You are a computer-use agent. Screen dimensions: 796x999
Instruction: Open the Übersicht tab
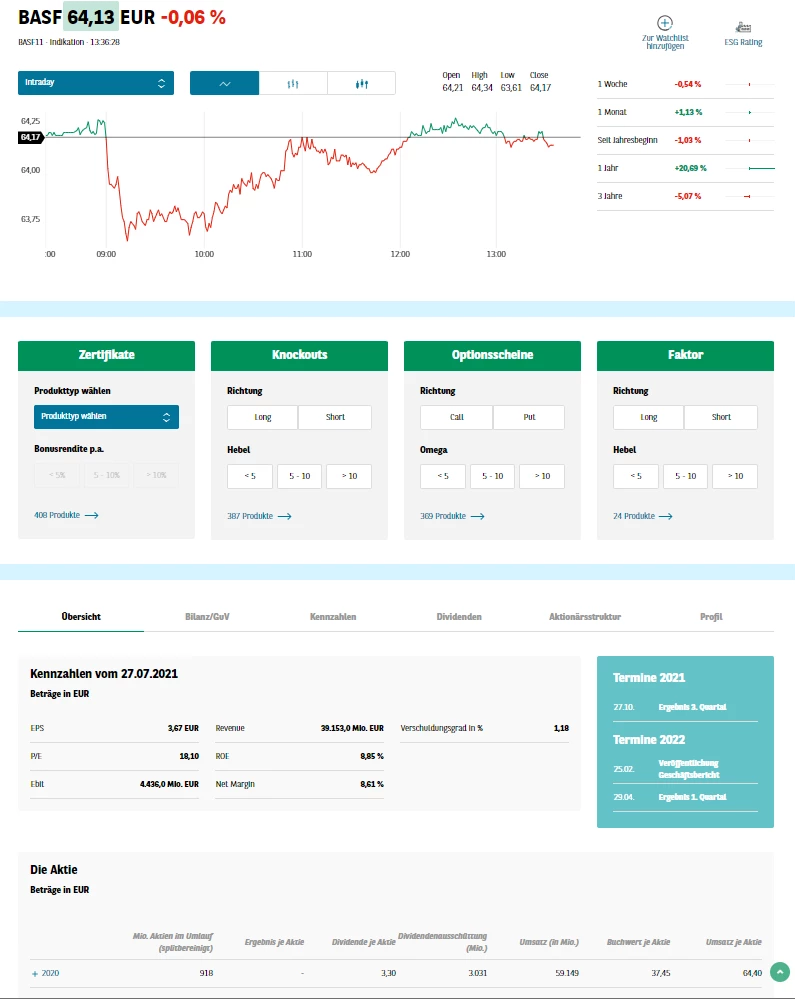click(81, 617)
